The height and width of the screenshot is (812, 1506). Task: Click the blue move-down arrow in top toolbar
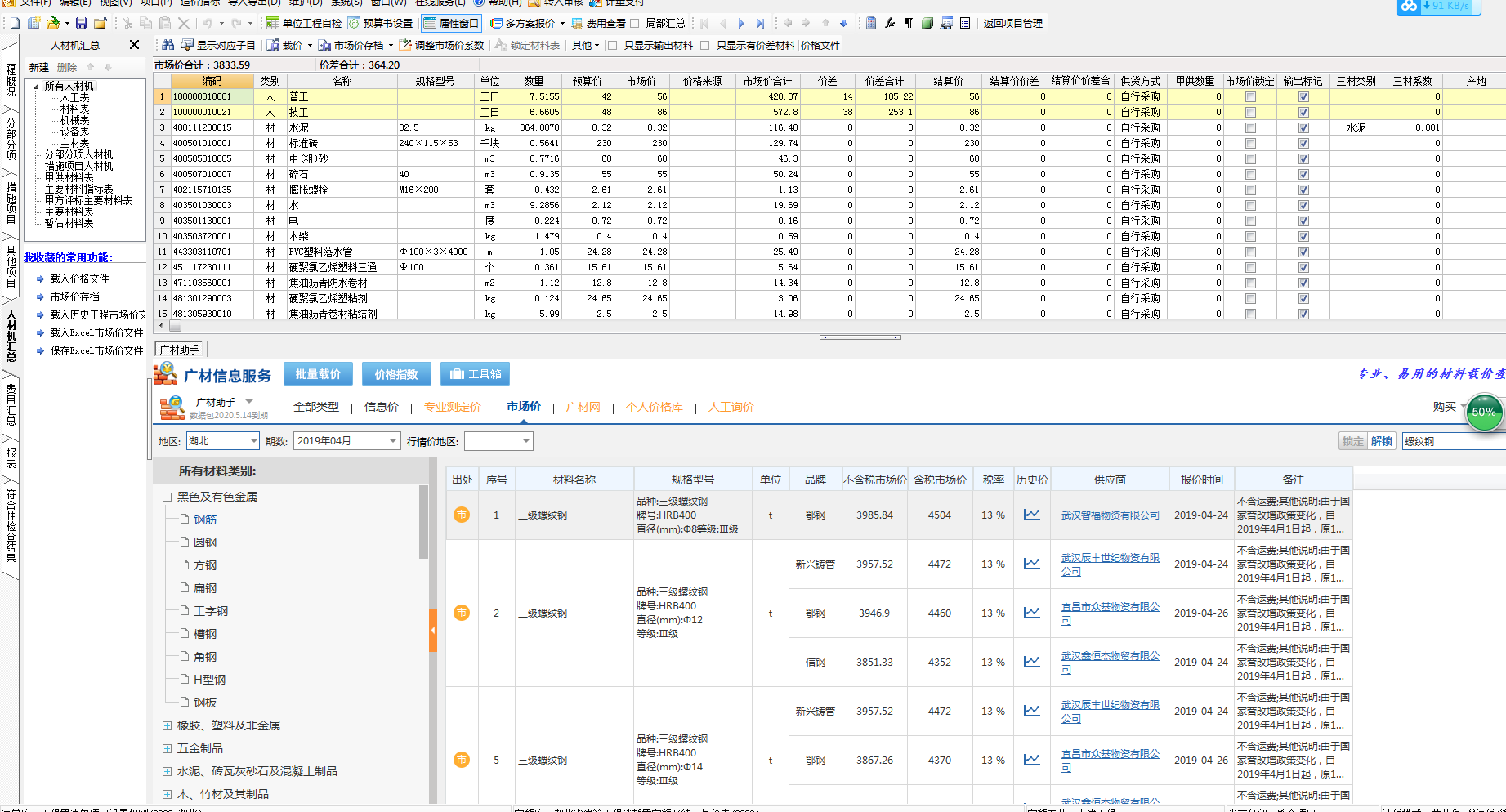(x=843, y=23)
